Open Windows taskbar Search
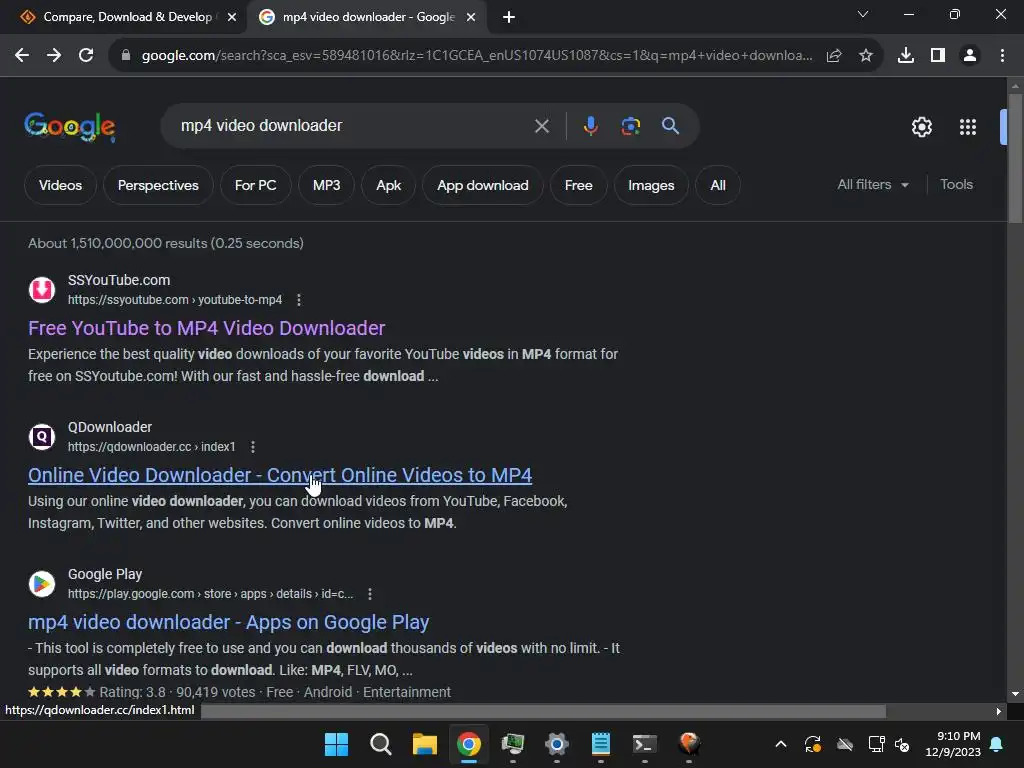The image size is (1024, 768). click(380, 744)
